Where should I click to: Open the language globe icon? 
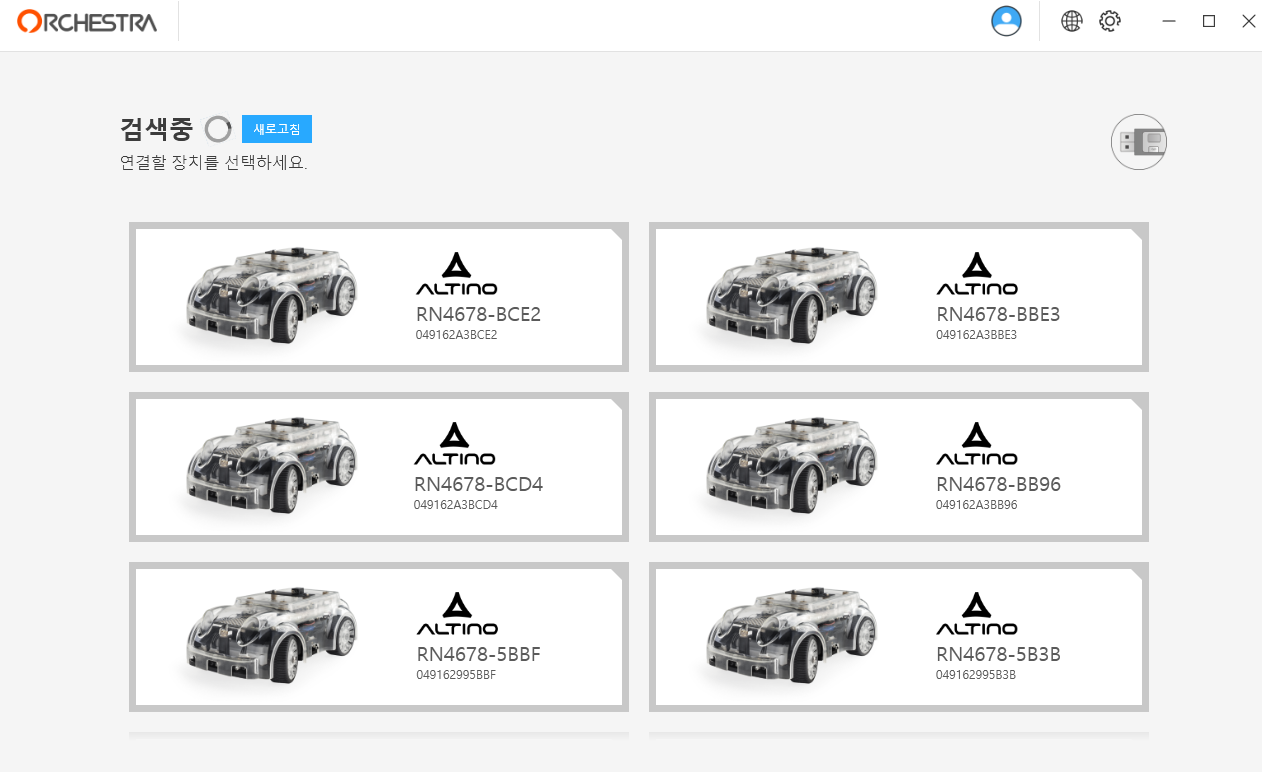coord(1072,21)
